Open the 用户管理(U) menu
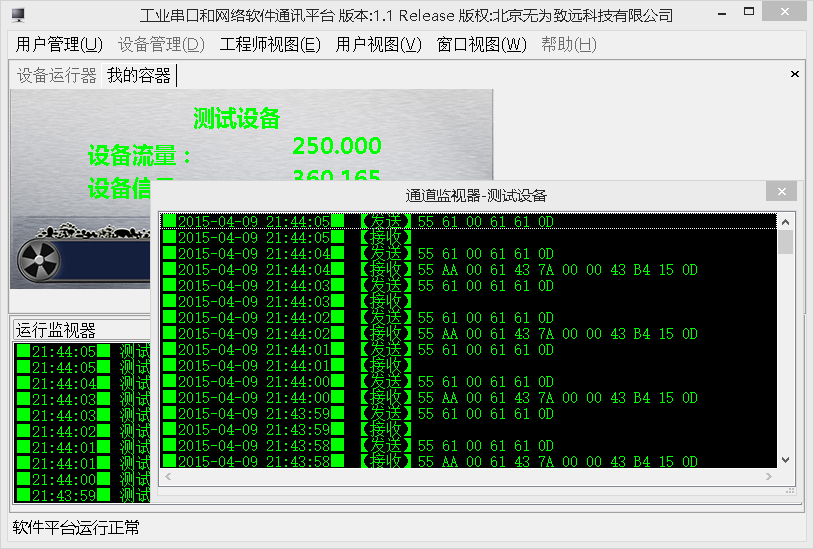 click(59, 45)
